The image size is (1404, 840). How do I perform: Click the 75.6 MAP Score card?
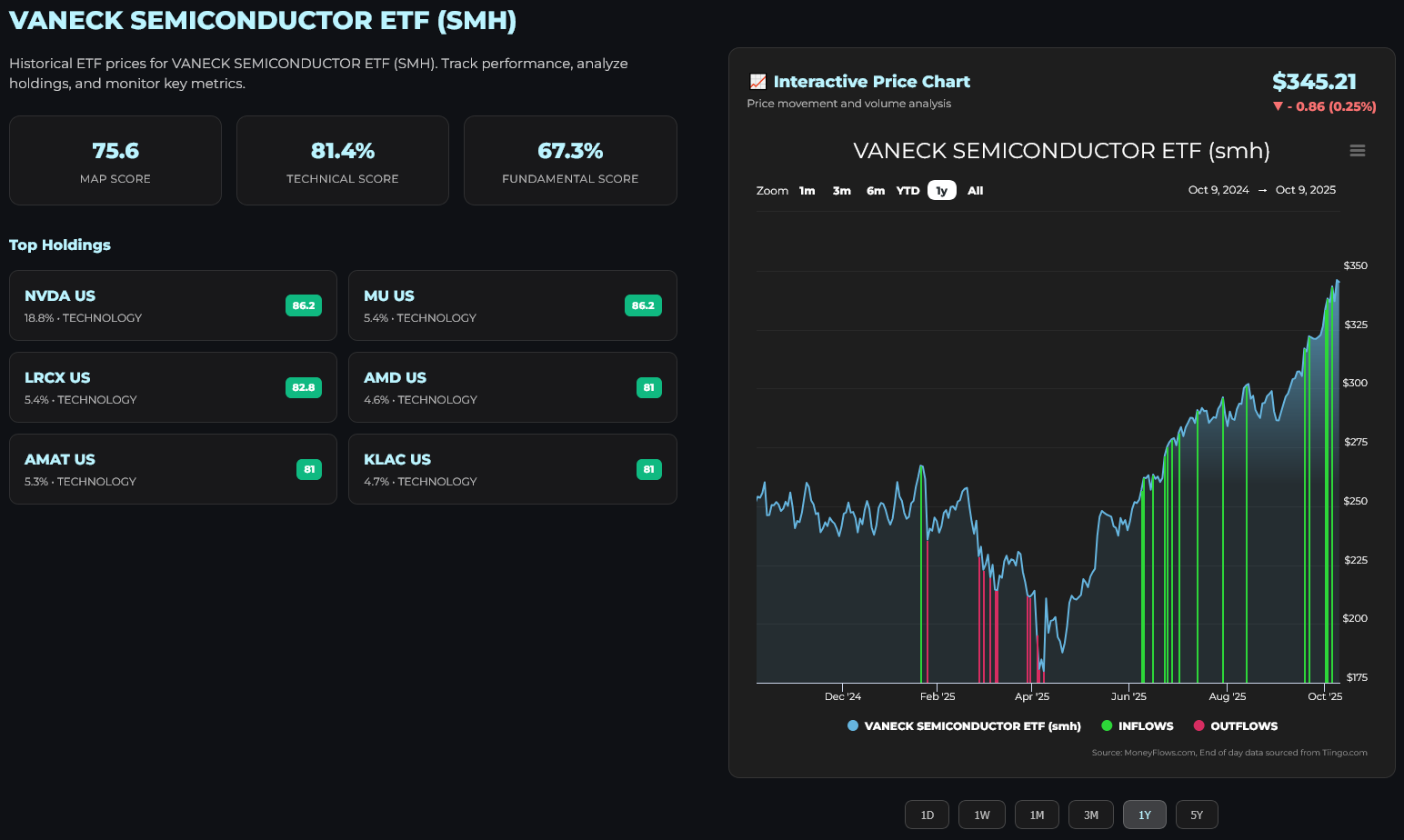coord(115,160)
